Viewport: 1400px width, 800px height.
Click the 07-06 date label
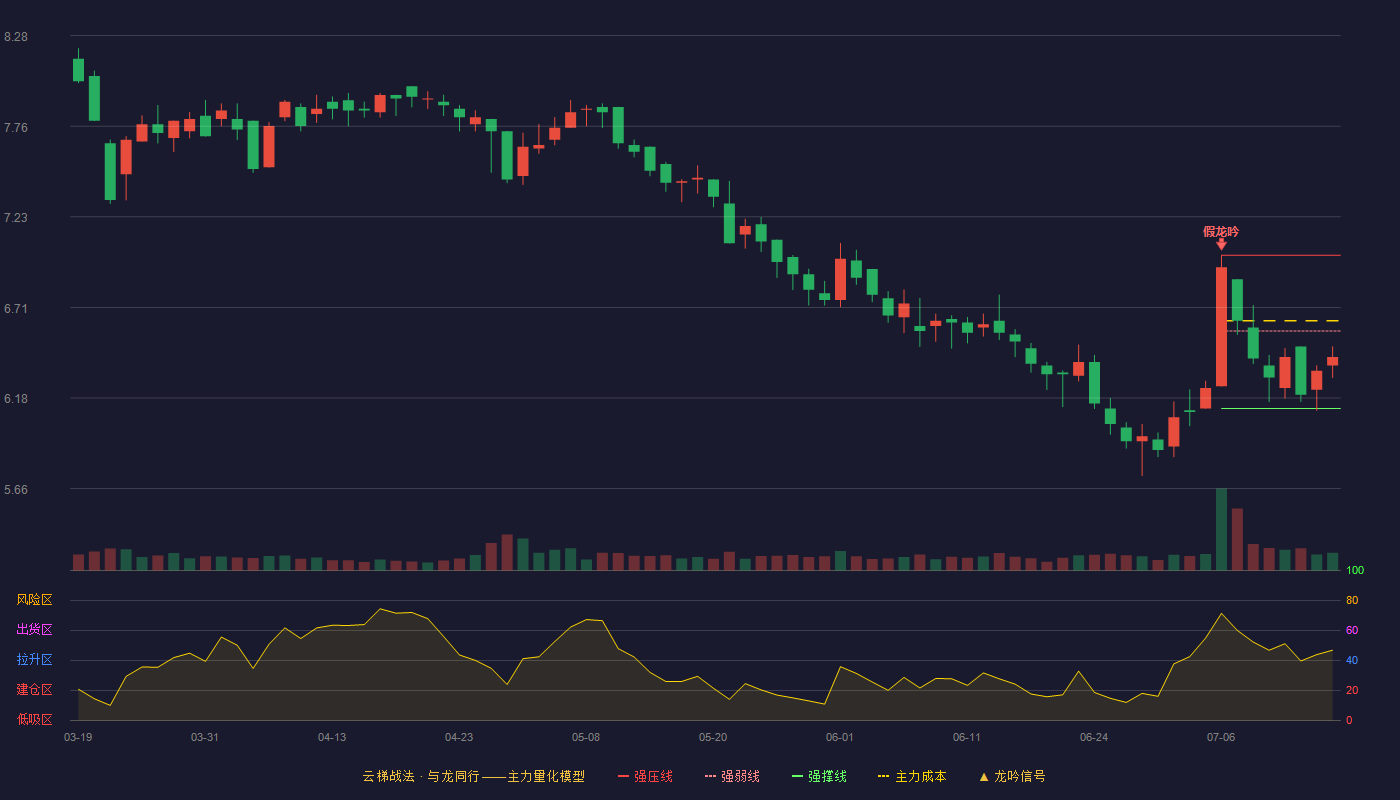[1221, 737]
